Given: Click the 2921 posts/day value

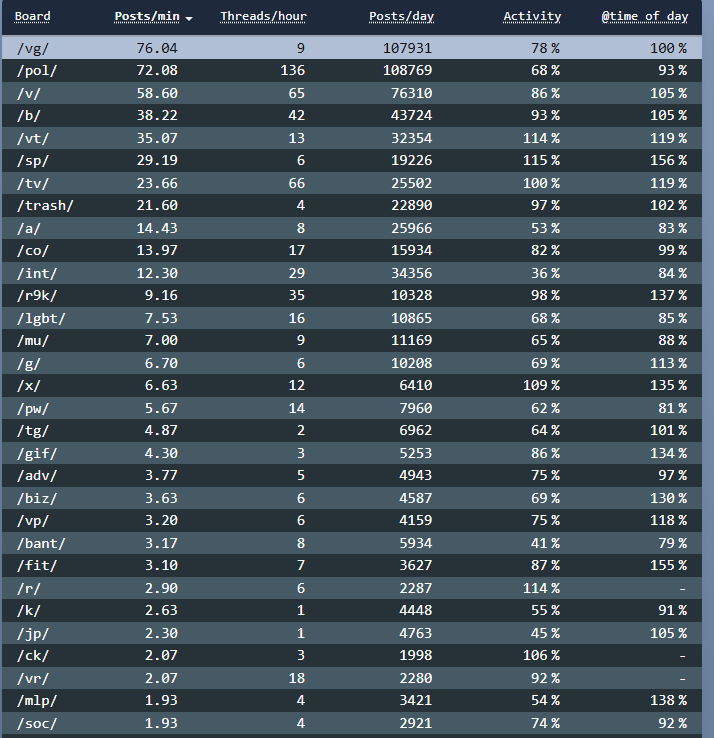Looking at the screenshot, I should [416, 723].
